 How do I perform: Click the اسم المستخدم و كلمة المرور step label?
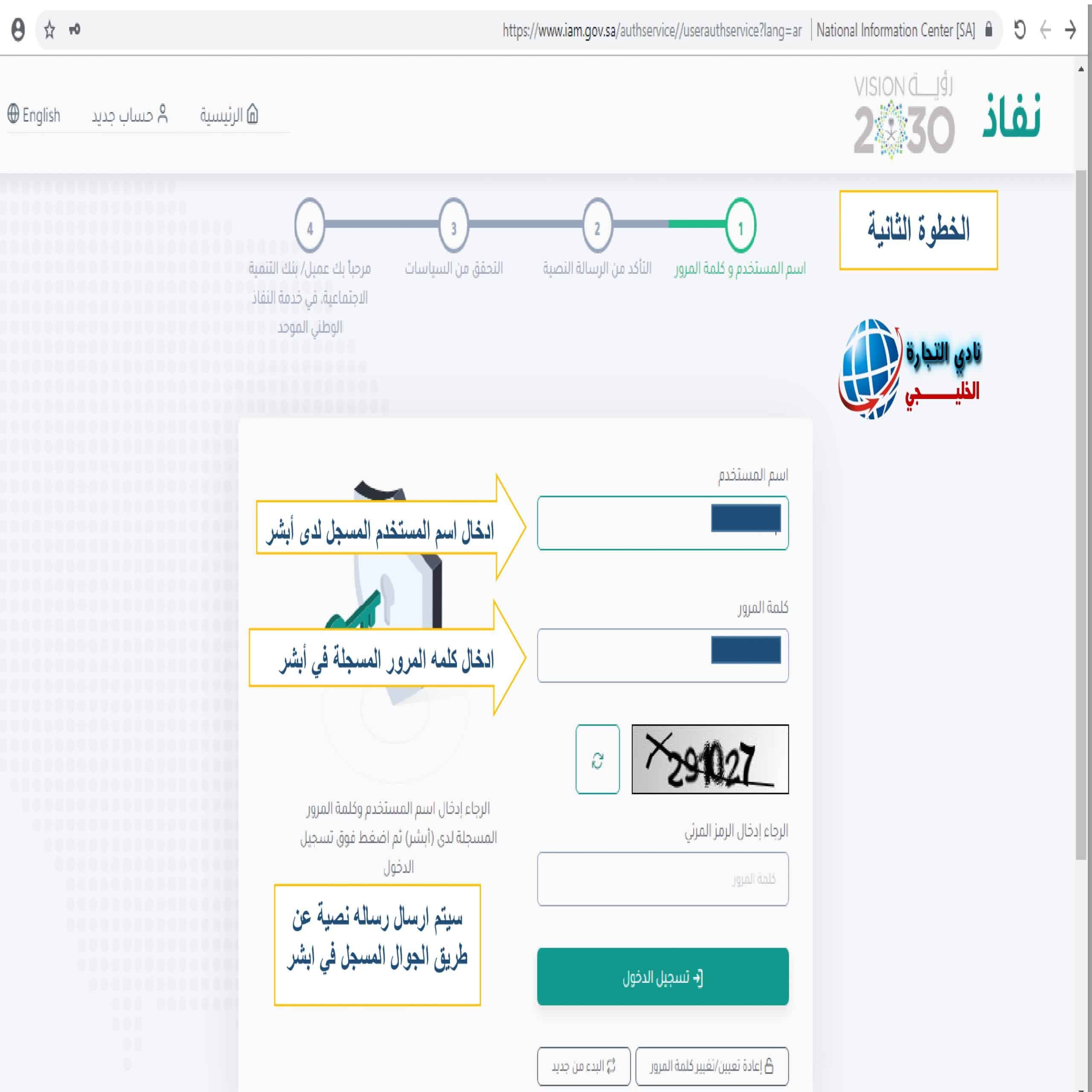coord(740,268)
